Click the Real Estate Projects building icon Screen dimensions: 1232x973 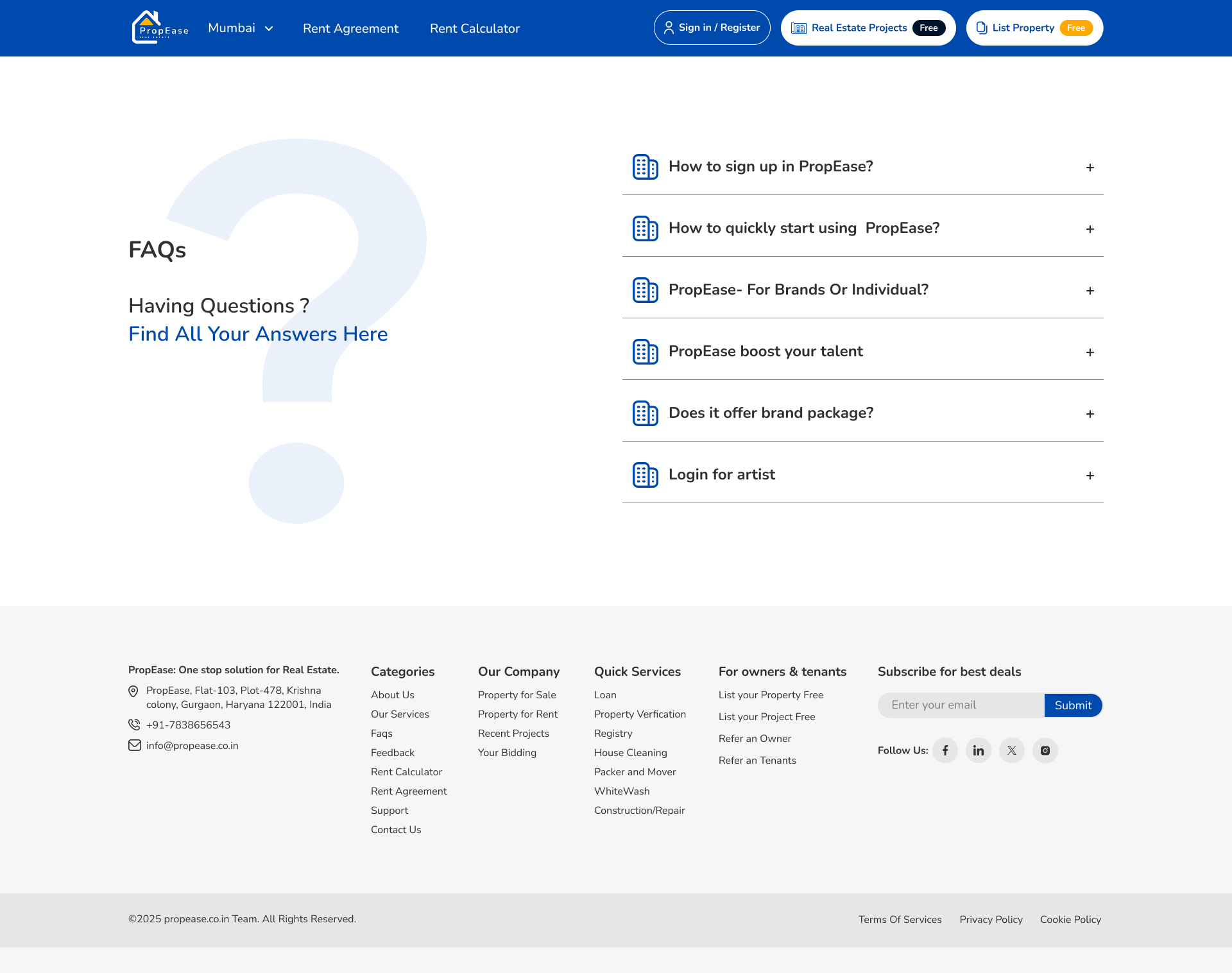pos(799,28)
